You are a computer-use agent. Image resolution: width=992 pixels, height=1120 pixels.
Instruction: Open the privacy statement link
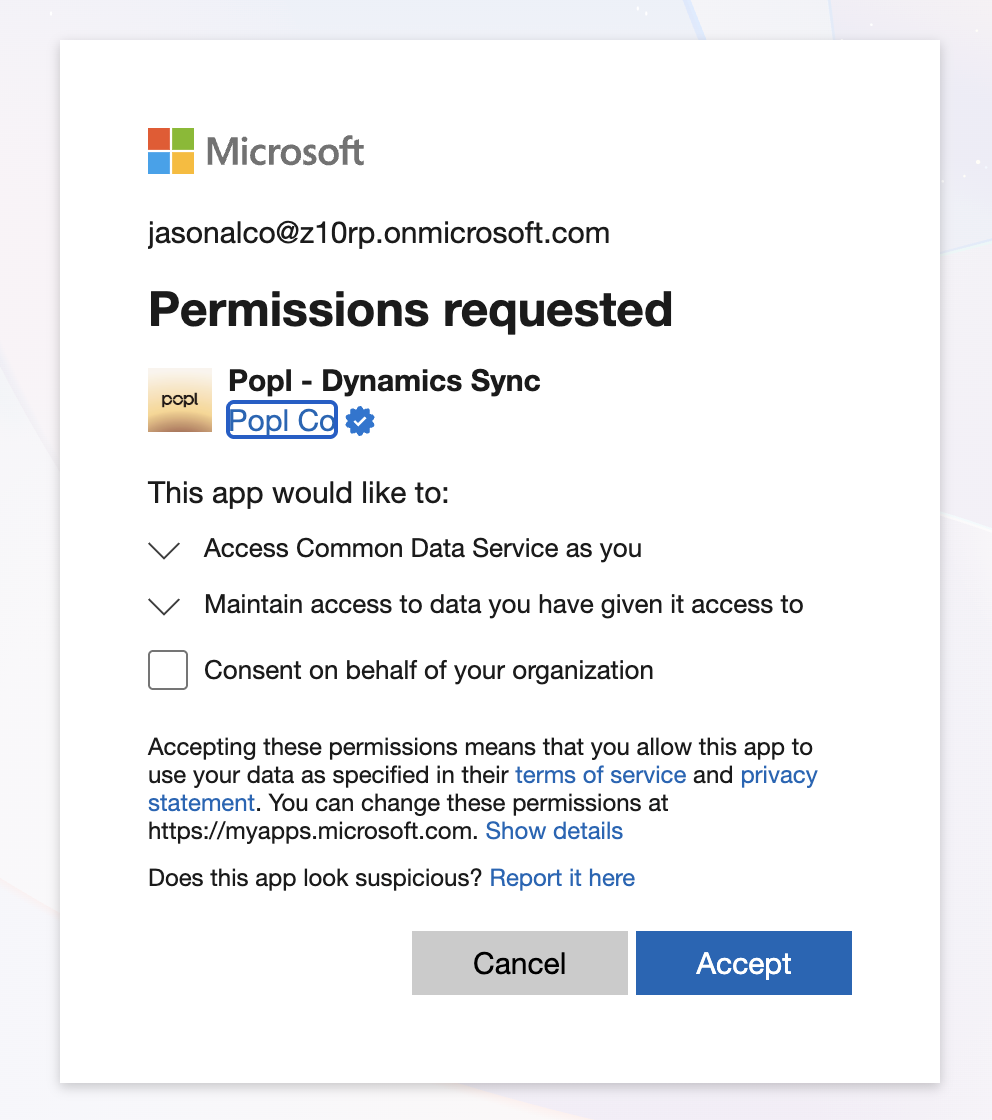778,775
